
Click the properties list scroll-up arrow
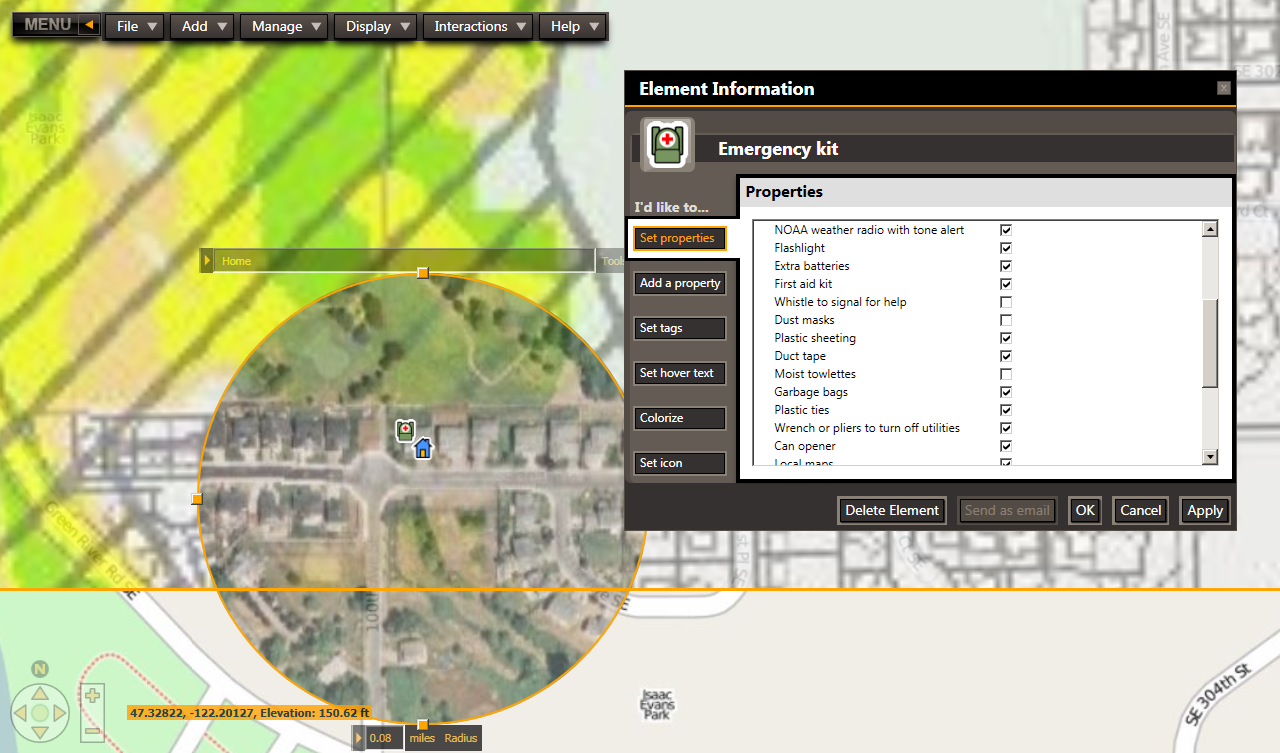(1210, 229)
